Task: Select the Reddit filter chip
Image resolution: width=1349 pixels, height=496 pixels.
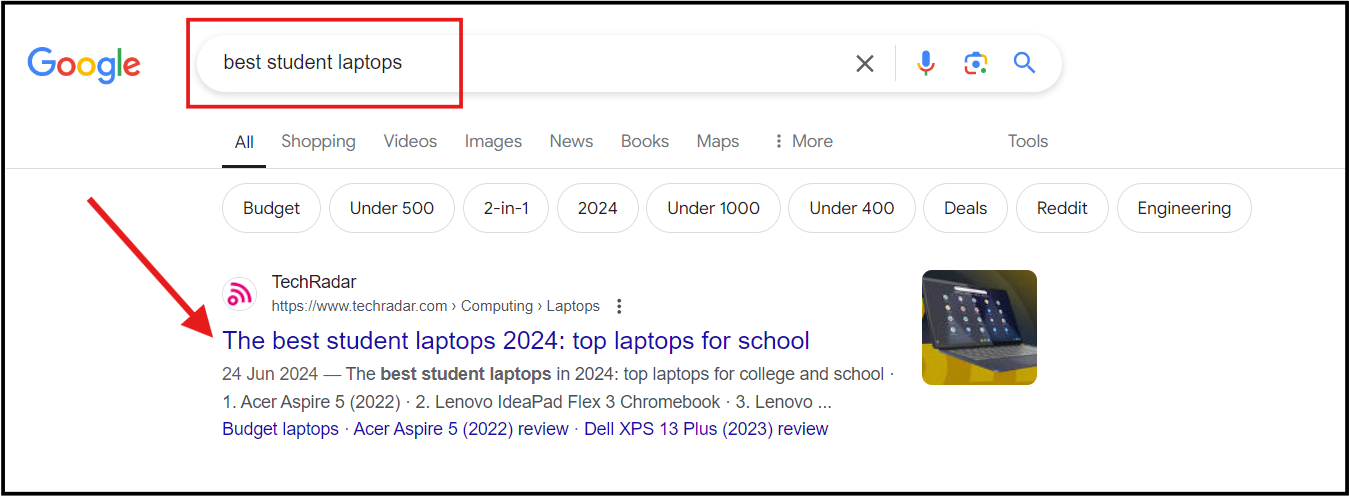Action: point(1062,208)
